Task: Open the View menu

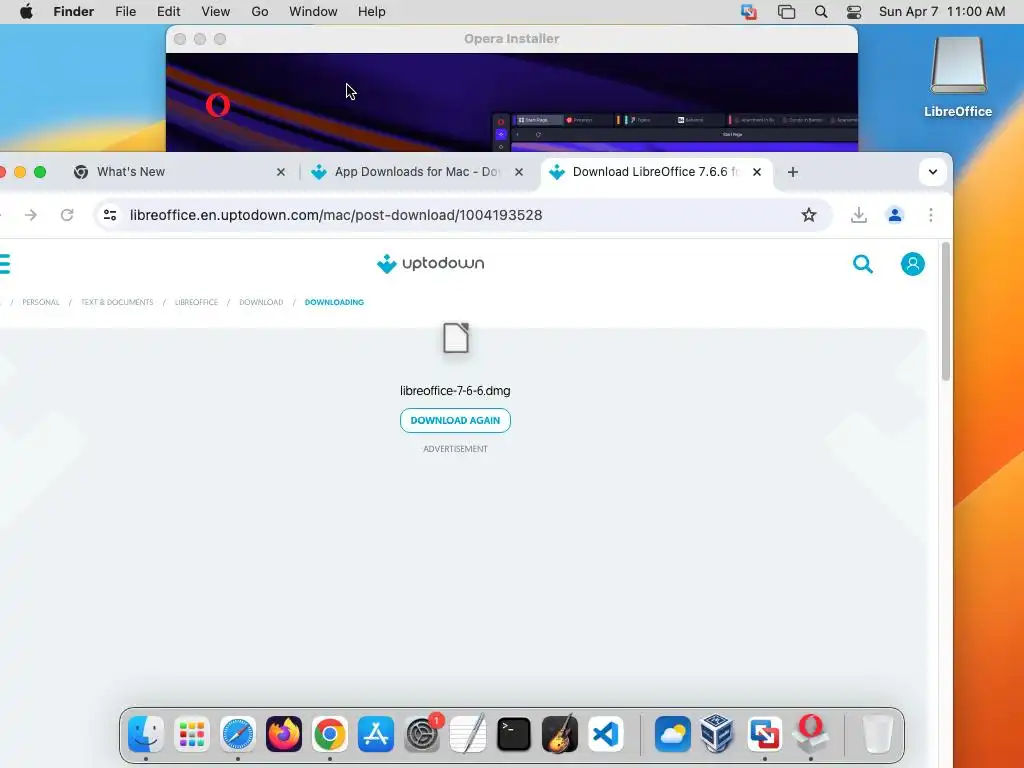Action: 216,12
